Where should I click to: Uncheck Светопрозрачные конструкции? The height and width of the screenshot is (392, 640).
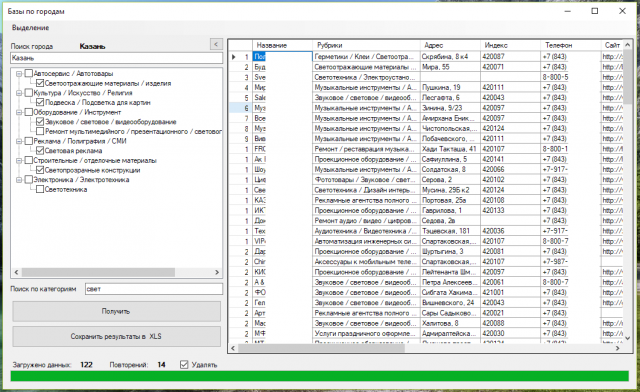(x=40, y=170)
